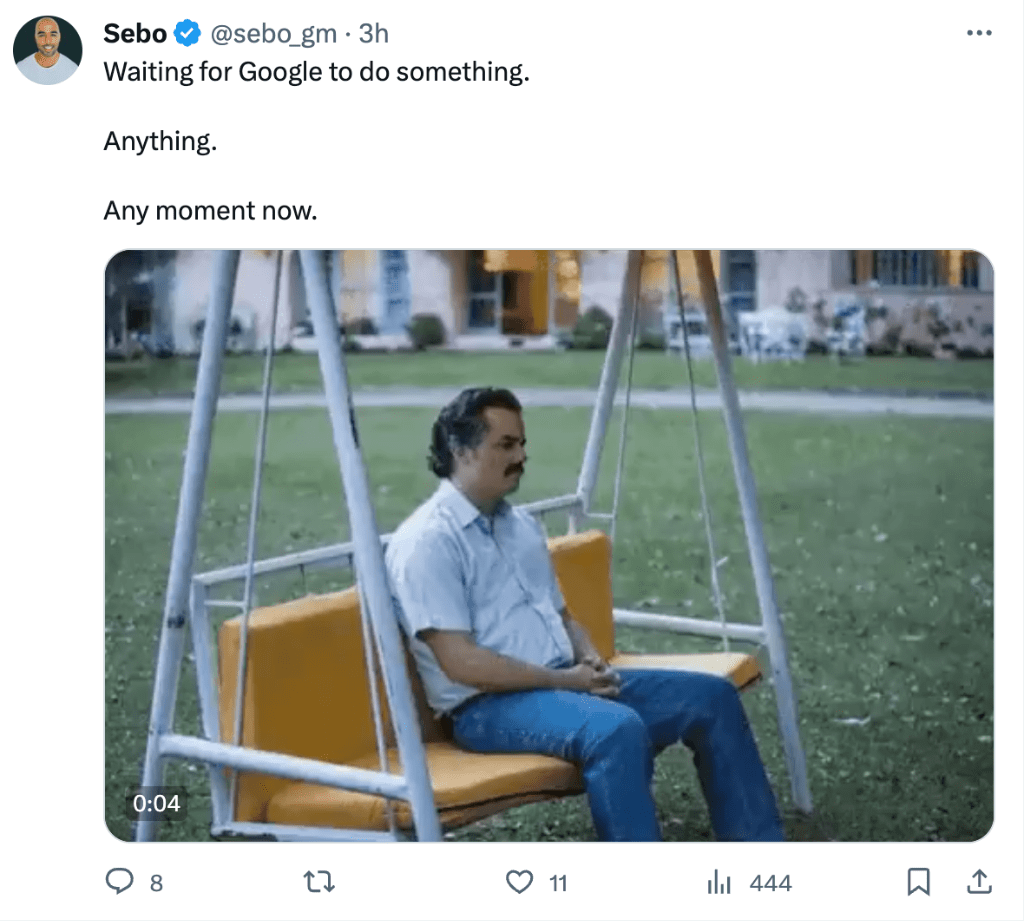Open the @sebo_gm handle link

pyautogui.click(x=271, y=33)
